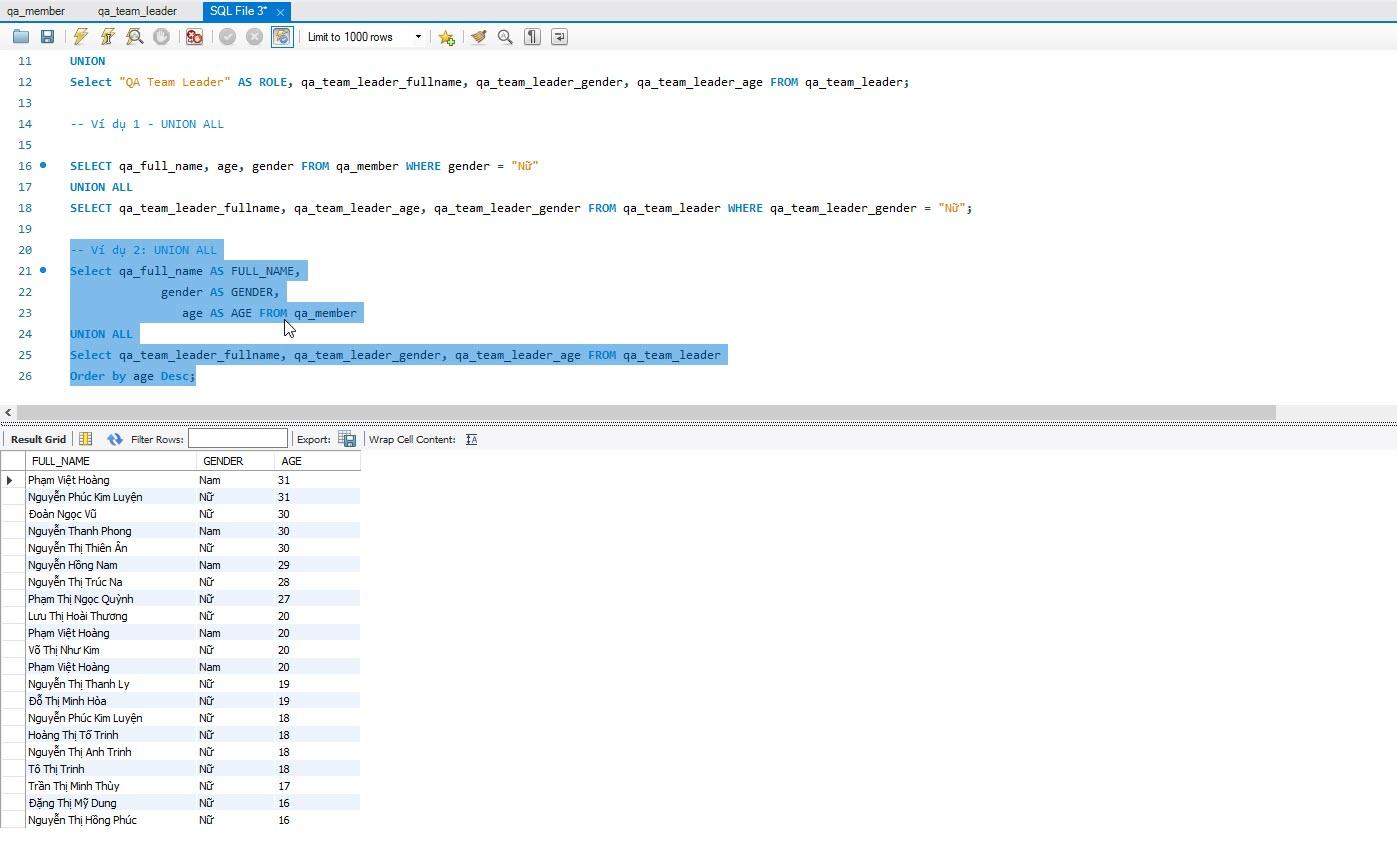
Task: Toggle wrap cell content
Action: (x=472, y=439)
